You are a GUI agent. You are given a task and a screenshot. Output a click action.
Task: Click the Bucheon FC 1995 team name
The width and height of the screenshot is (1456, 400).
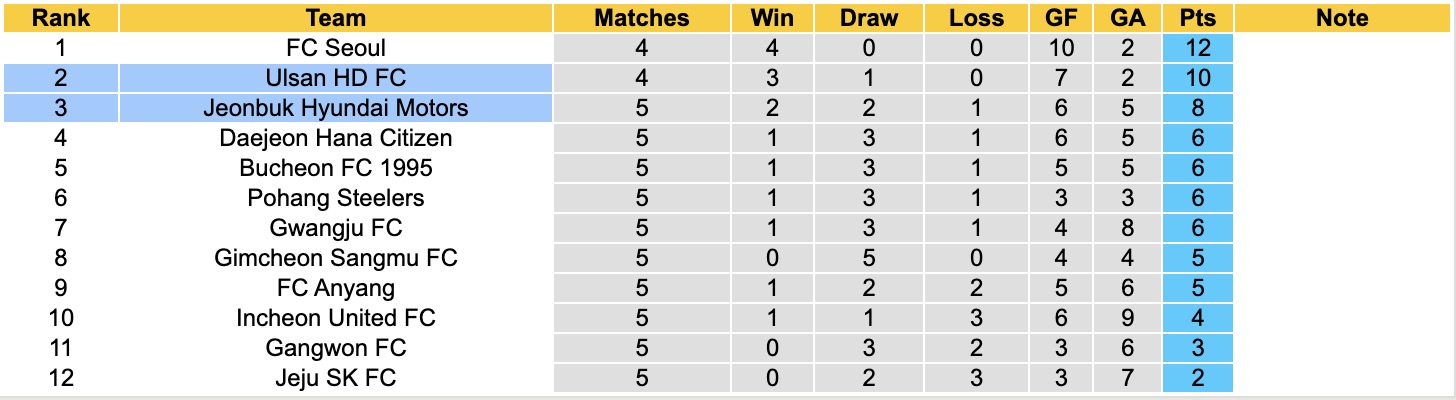click(x=336, y=168)
